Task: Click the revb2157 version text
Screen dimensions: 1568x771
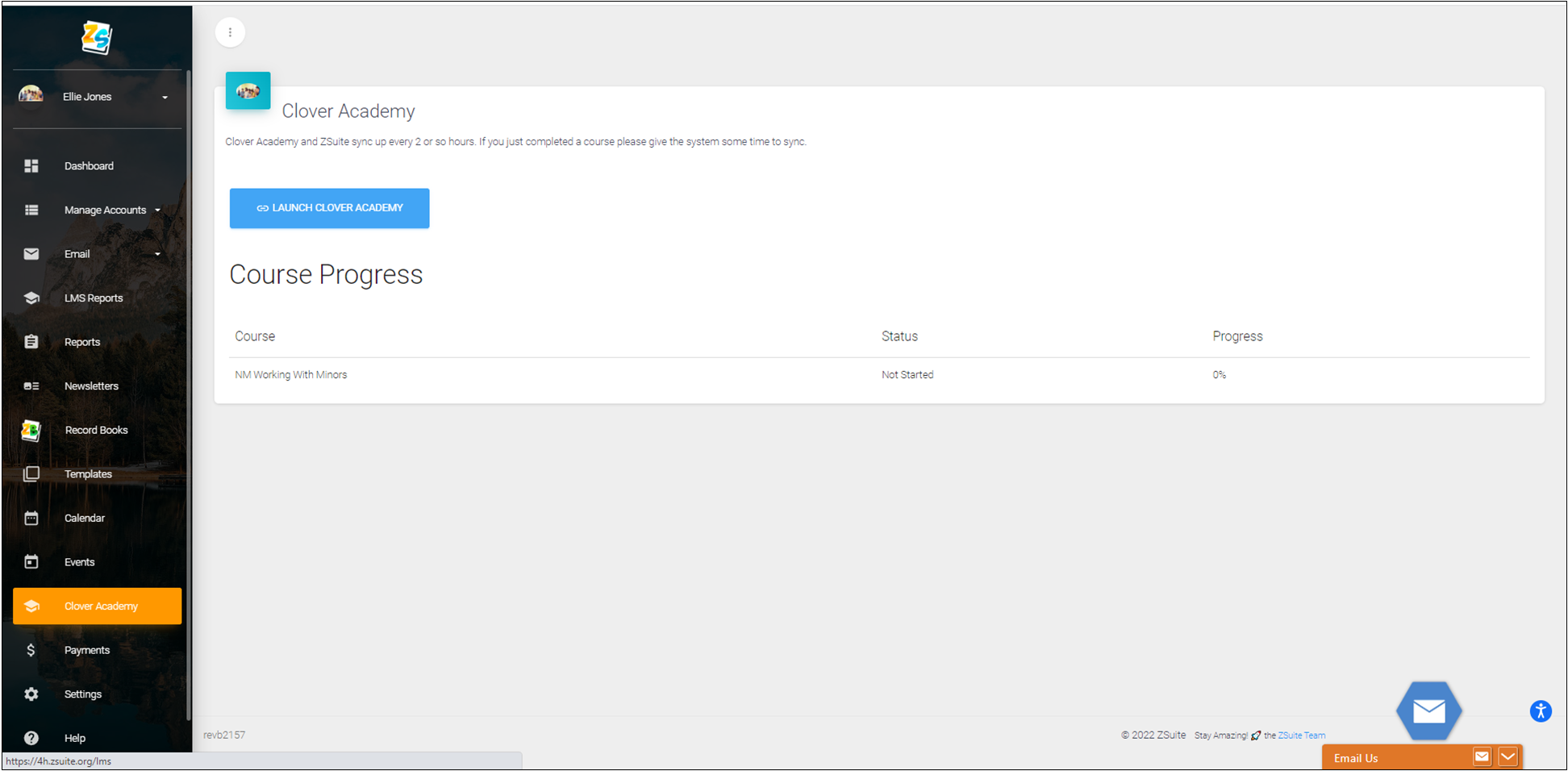Action: [x=224, y=736]
